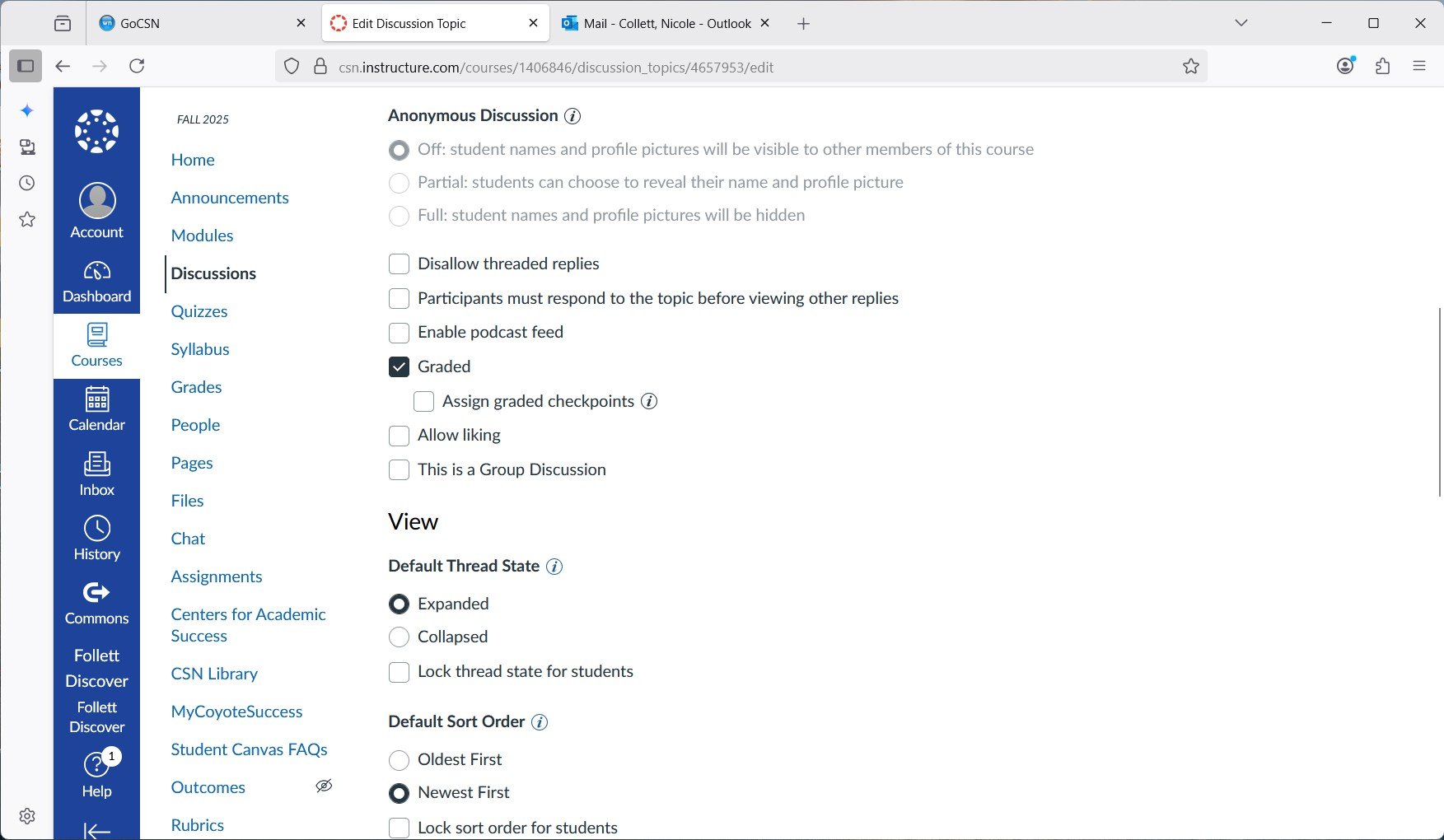Collapse the global navigation sidebar arrow

pos(96,830)
